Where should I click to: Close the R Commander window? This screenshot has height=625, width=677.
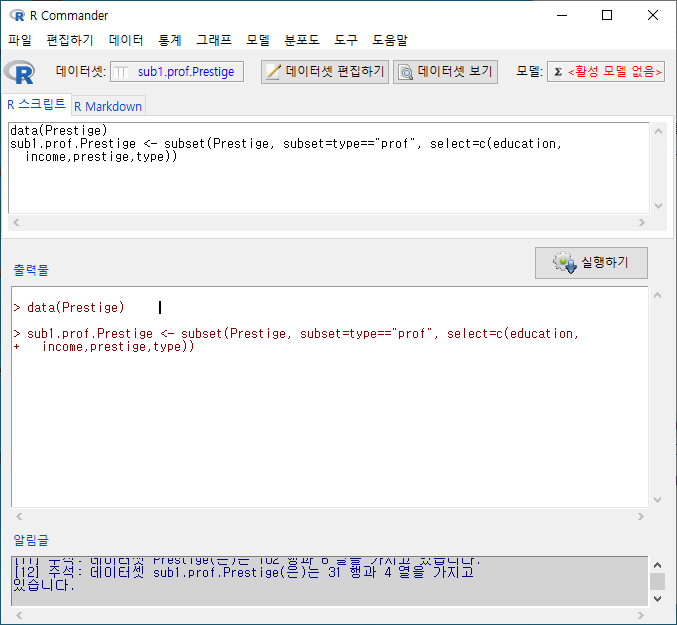point(653,16)
